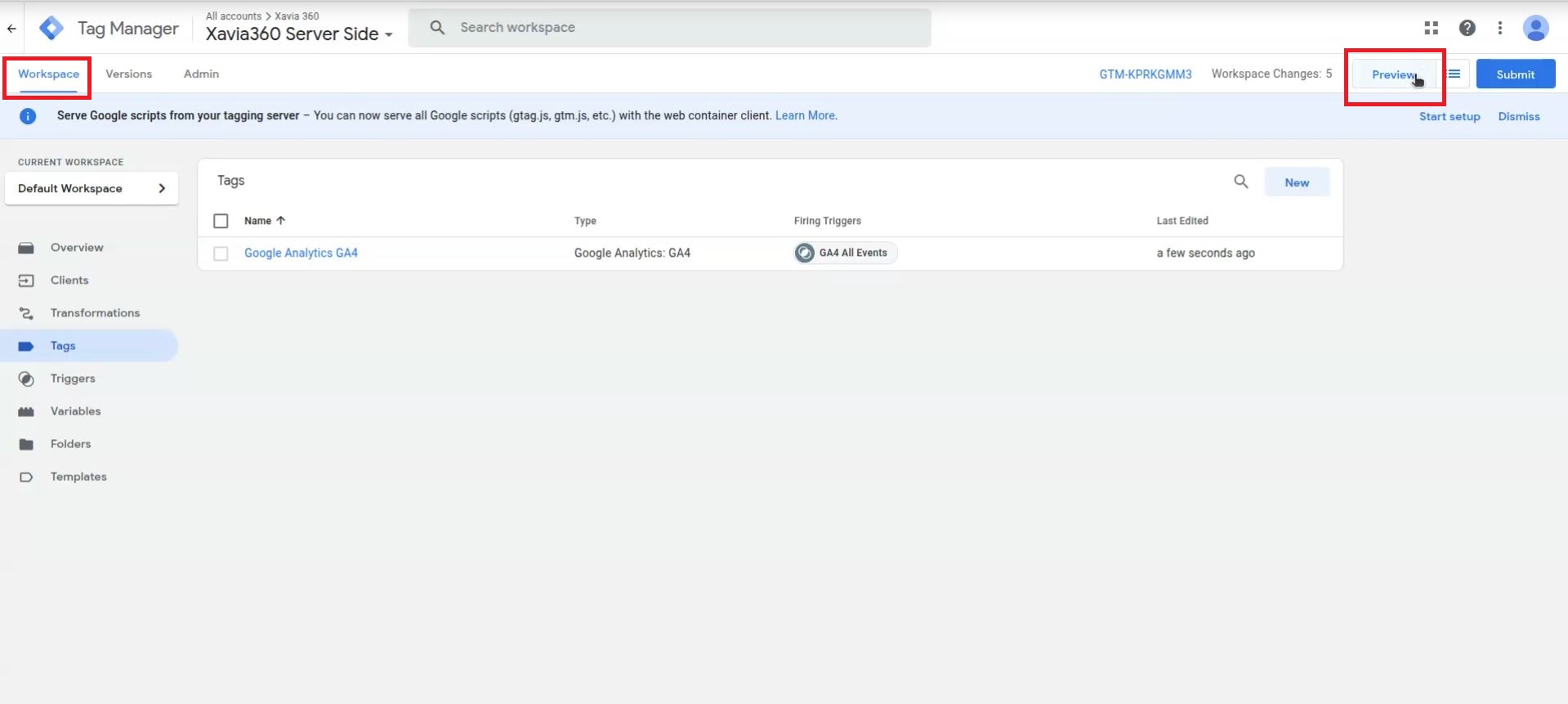Click the GA4 All Events trigger icon
The width and height of the screenshot is (1568, 704).
805,253
